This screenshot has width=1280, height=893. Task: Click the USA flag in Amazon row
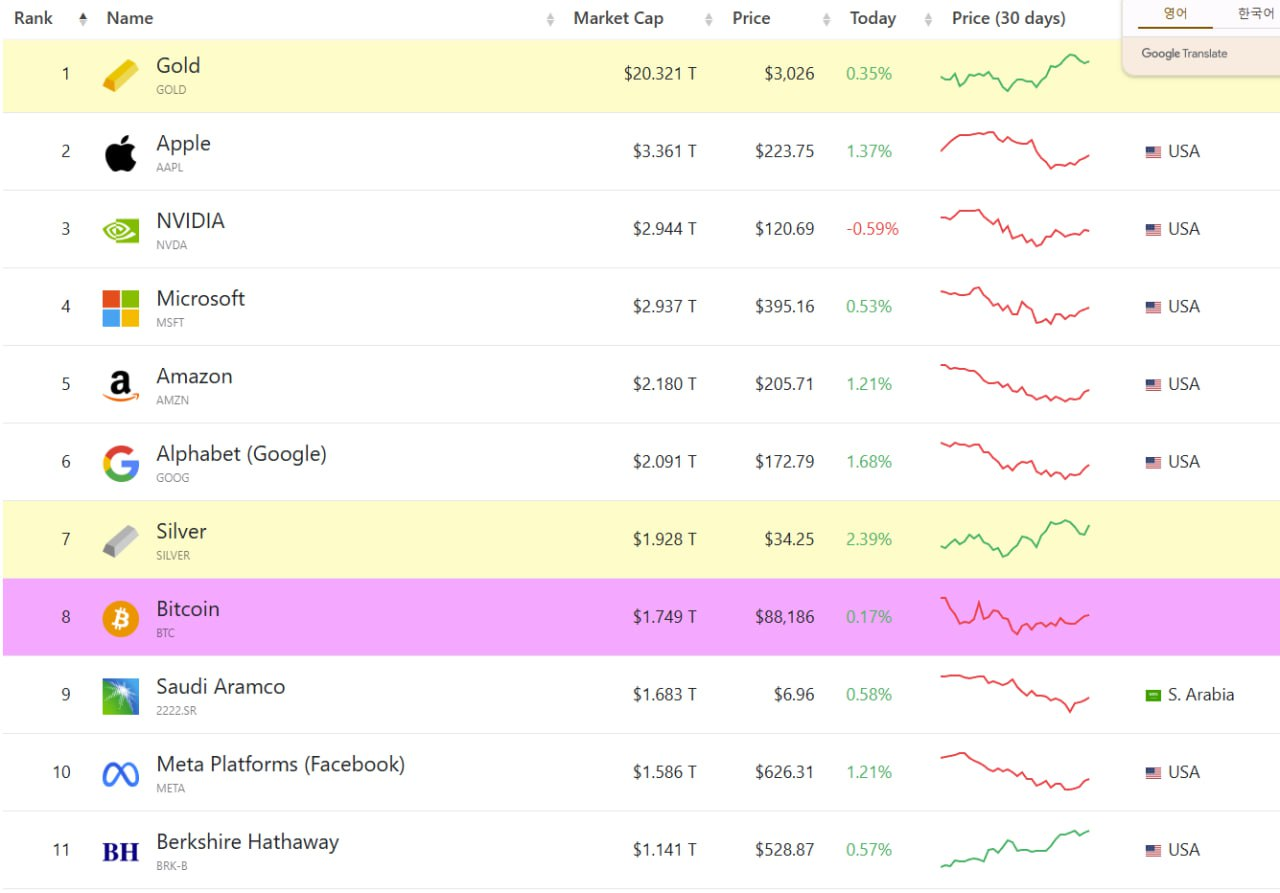point(1153,385)
